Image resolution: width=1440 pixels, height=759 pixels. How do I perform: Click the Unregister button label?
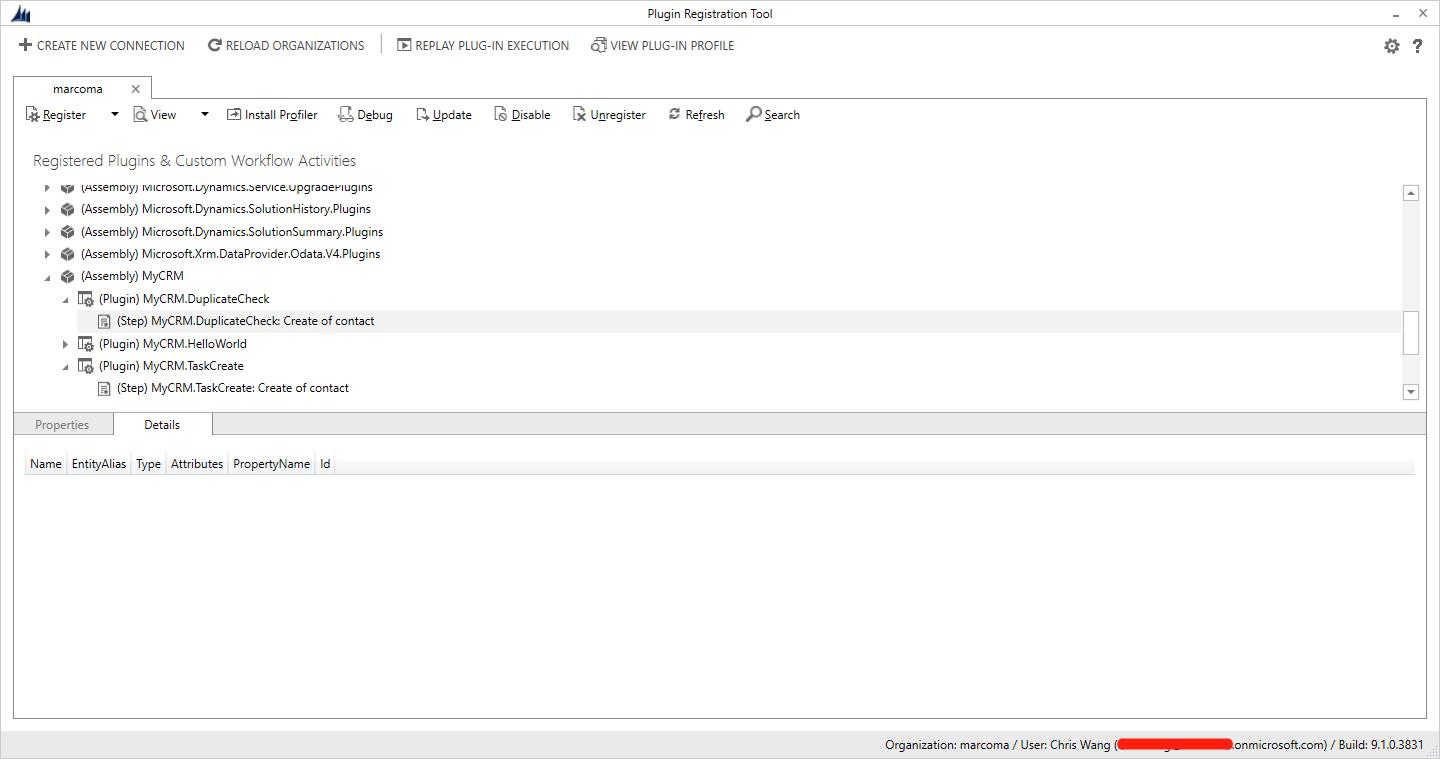(x=618, y=115)
